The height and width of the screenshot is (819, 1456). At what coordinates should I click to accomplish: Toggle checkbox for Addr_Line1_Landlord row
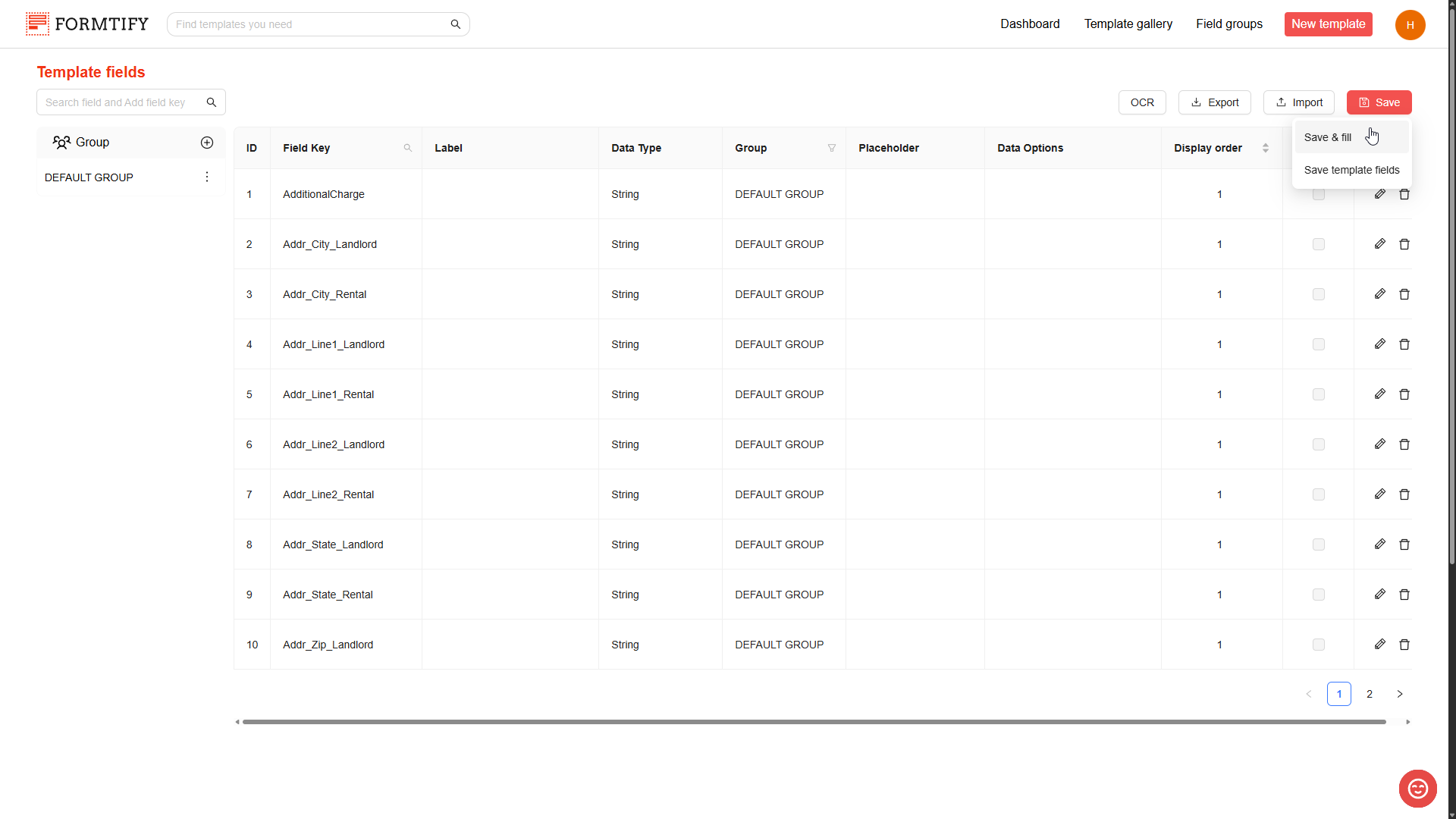1319,344
